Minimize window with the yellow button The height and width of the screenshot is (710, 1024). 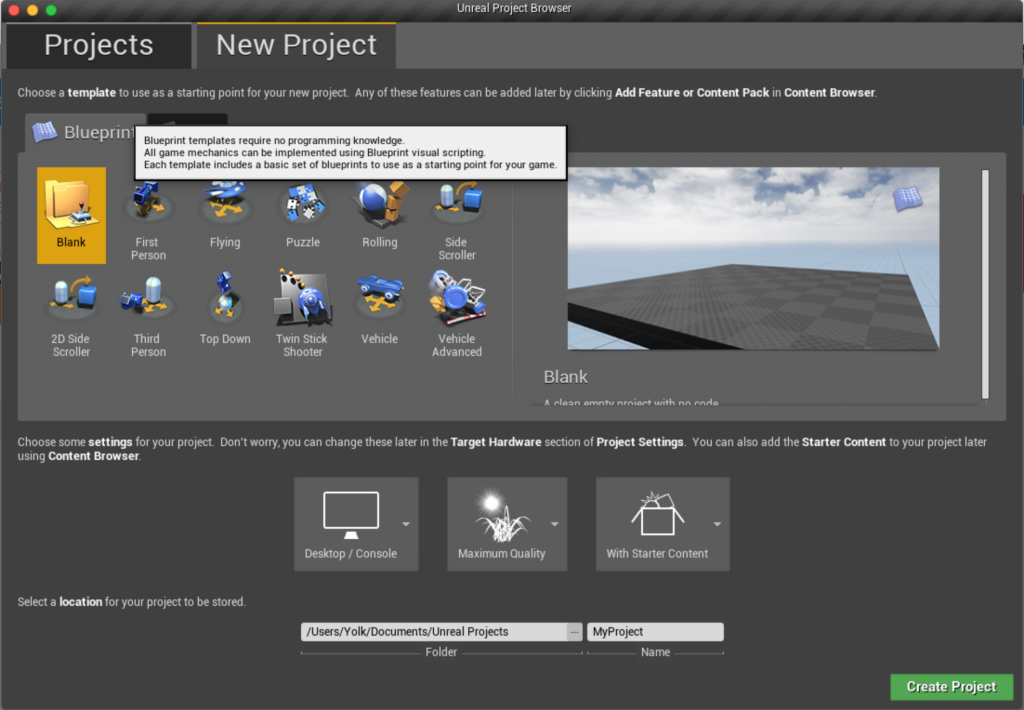(x=33, y=10)
